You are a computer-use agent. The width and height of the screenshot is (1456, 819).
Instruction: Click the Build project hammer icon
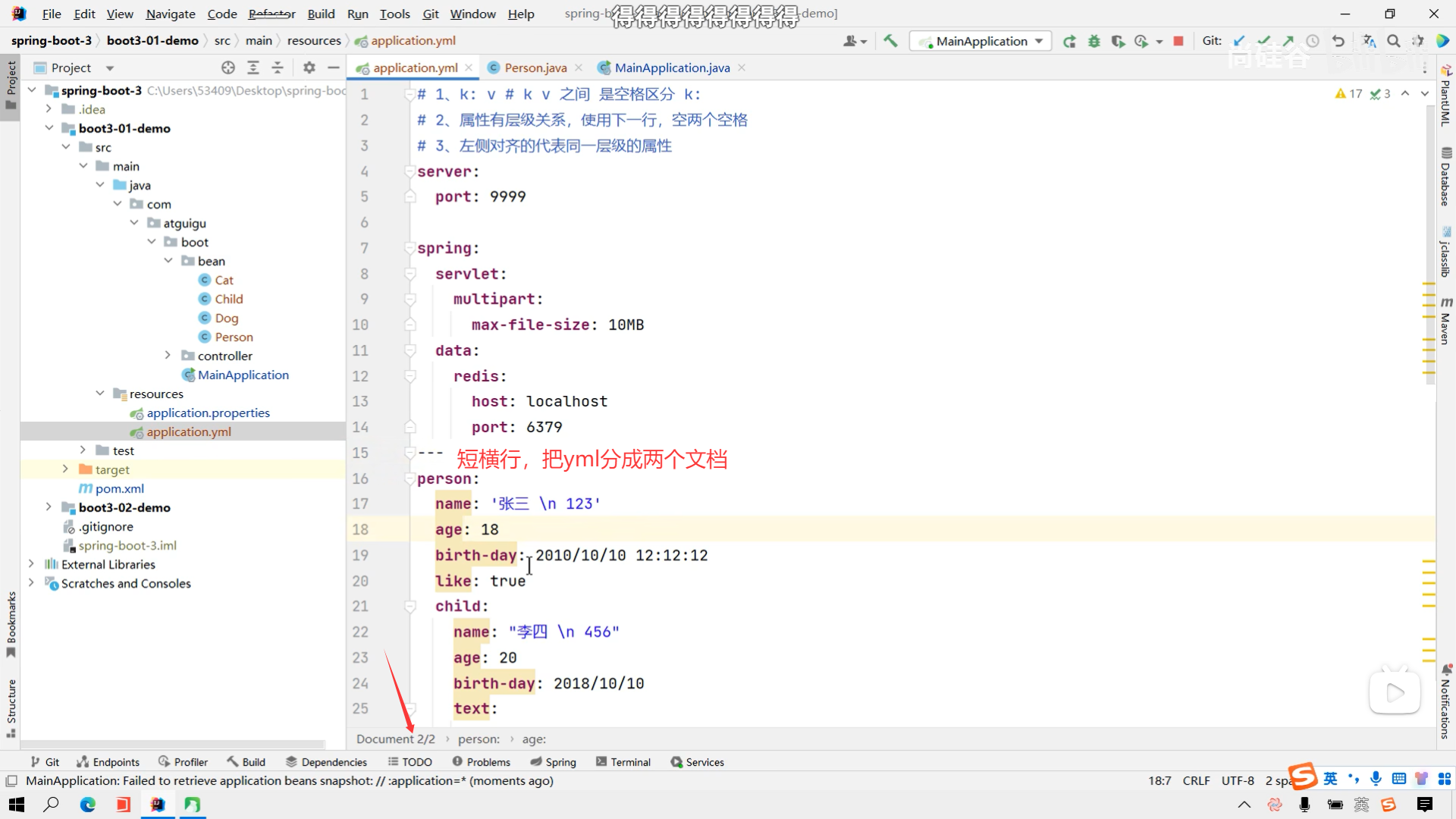point(890,41)
